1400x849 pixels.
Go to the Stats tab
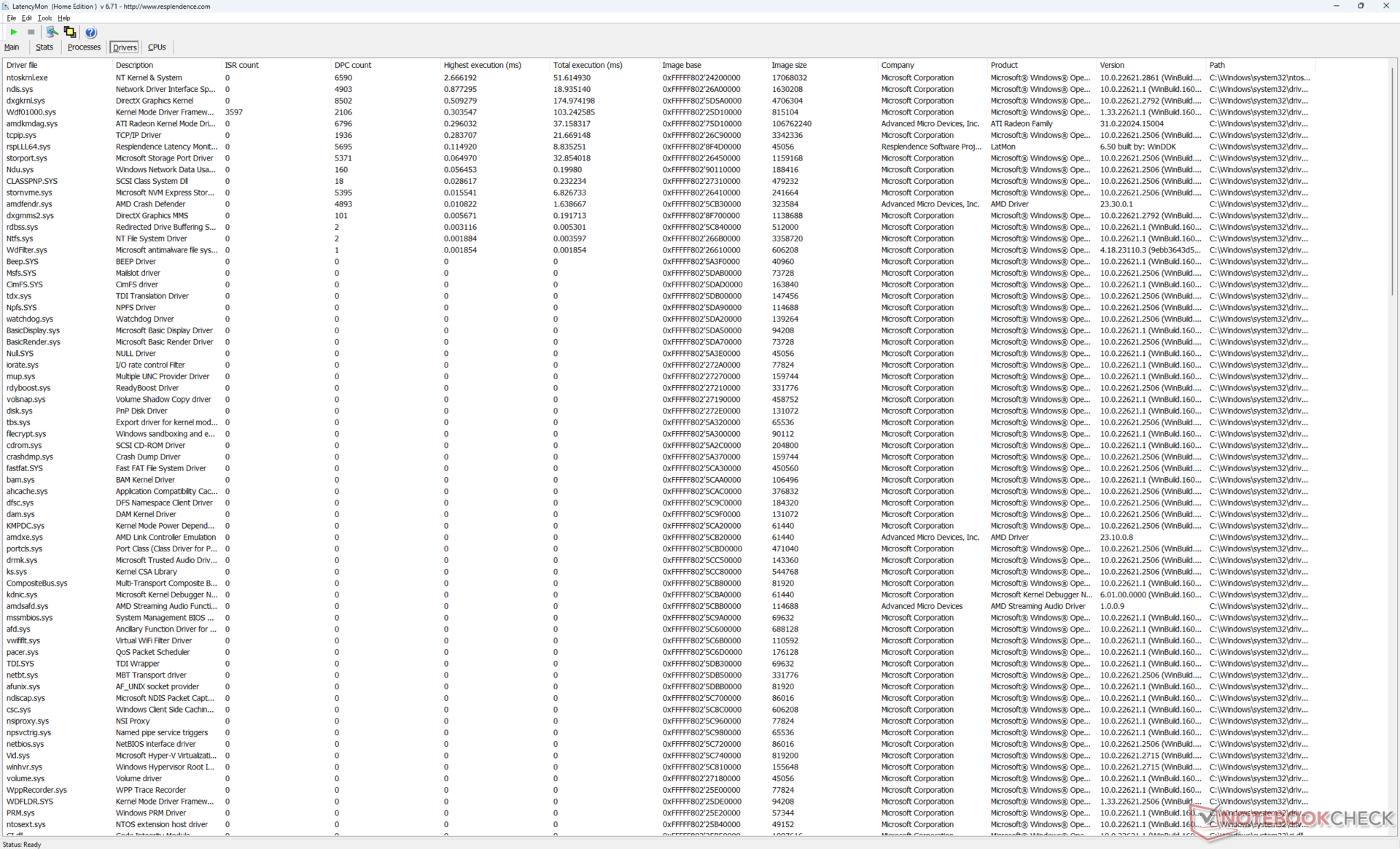[44, 47]
